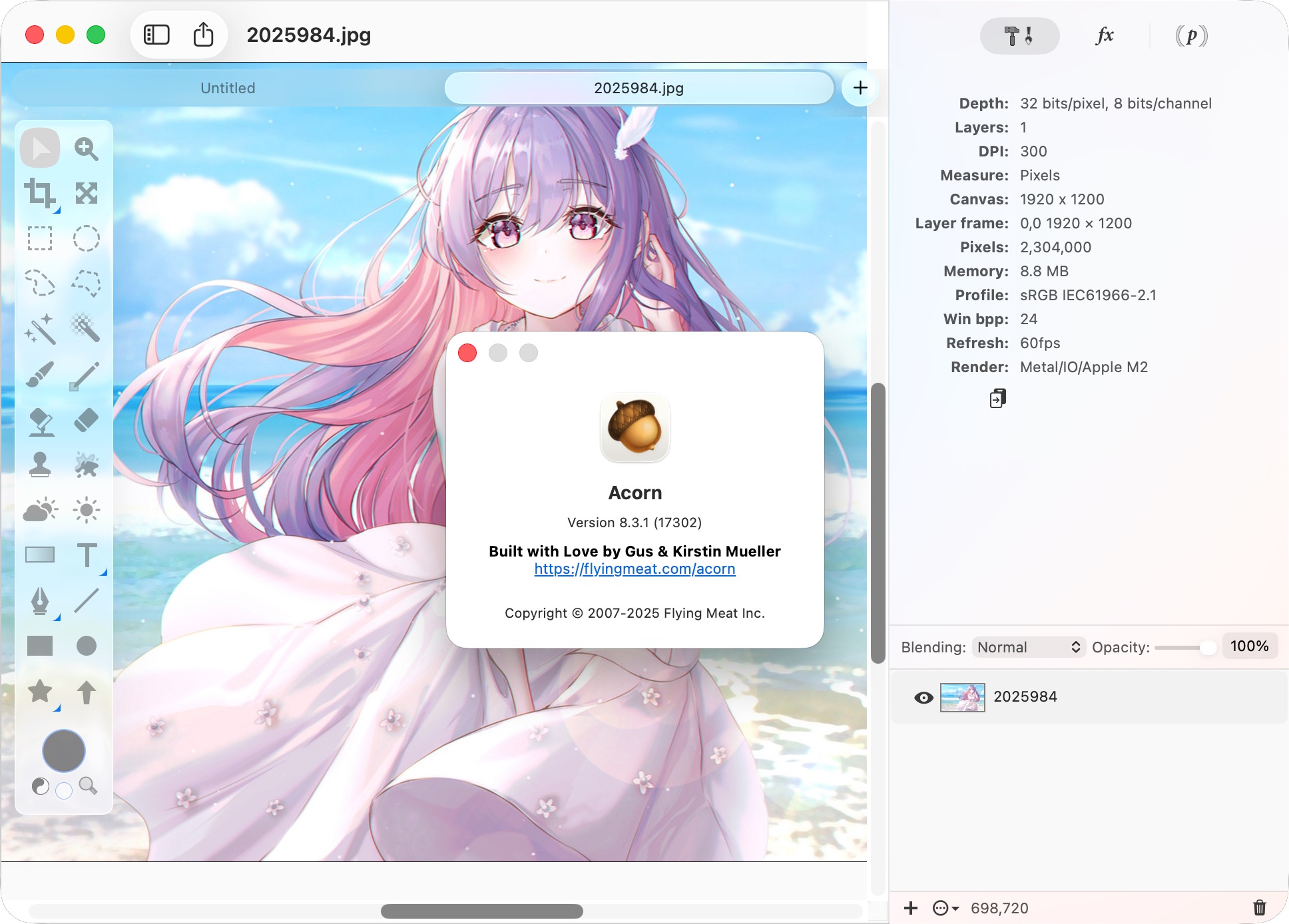
Task: Open the Share menu in title bar
Action: [x=203, y=35]
